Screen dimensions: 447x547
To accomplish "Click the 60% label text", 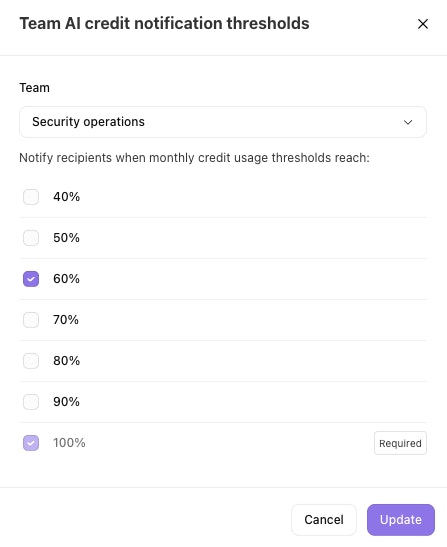I will coord(66,279).
